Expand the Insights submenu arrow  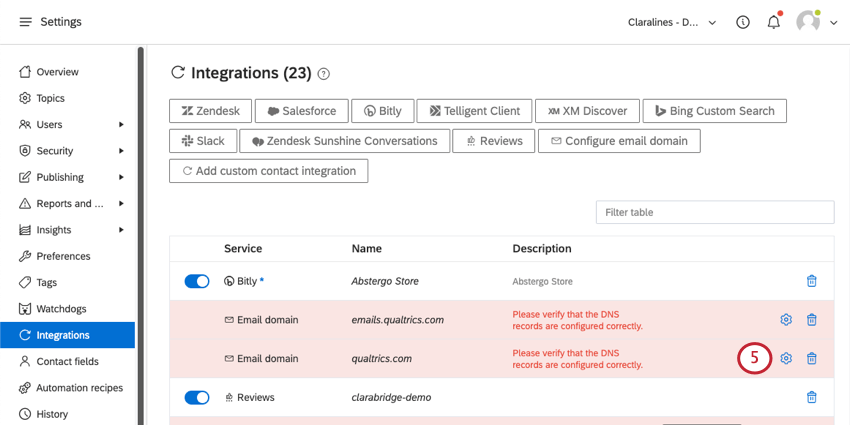coord(121,230)
